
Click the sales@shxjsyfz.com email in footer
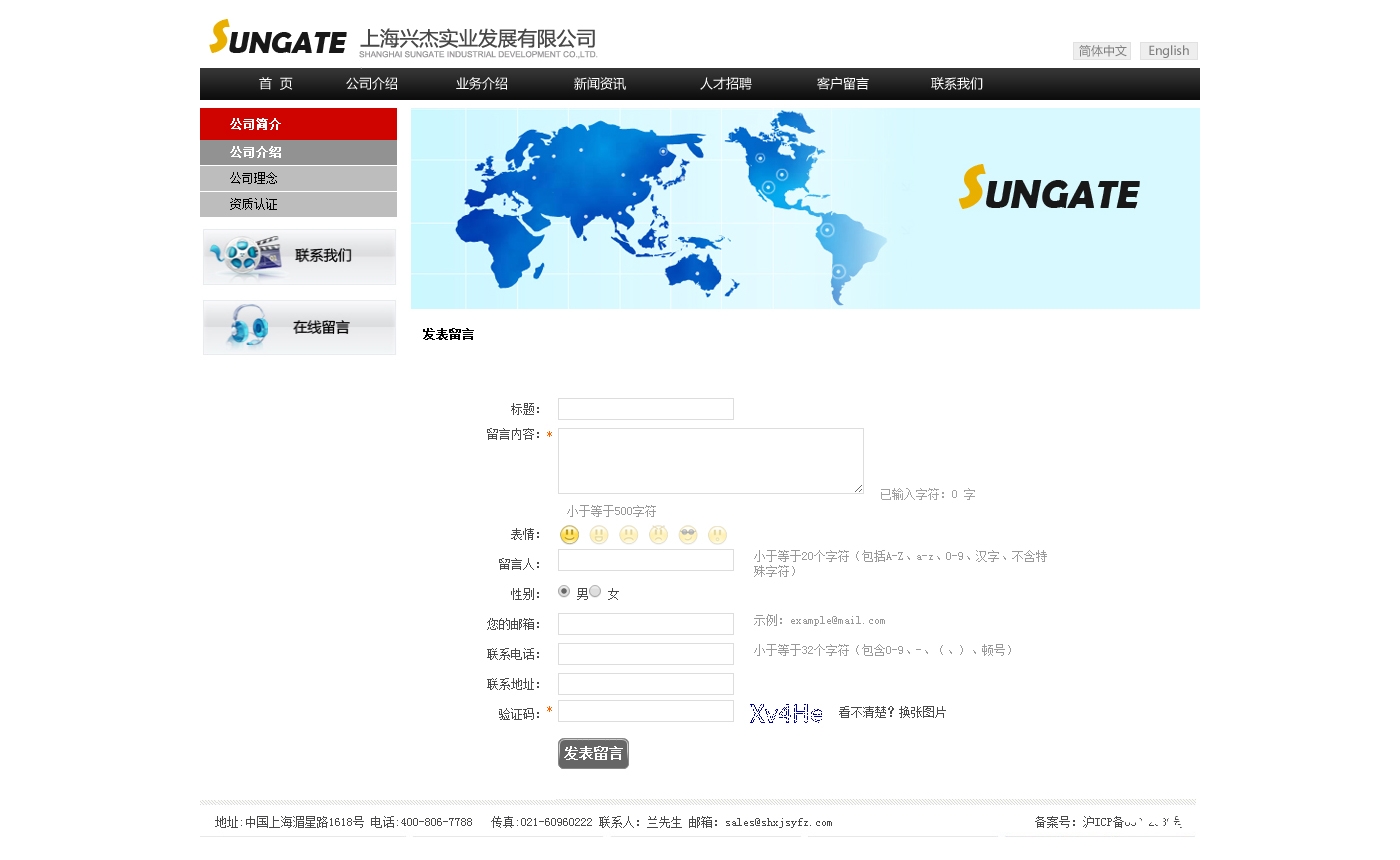click(778, 823)
